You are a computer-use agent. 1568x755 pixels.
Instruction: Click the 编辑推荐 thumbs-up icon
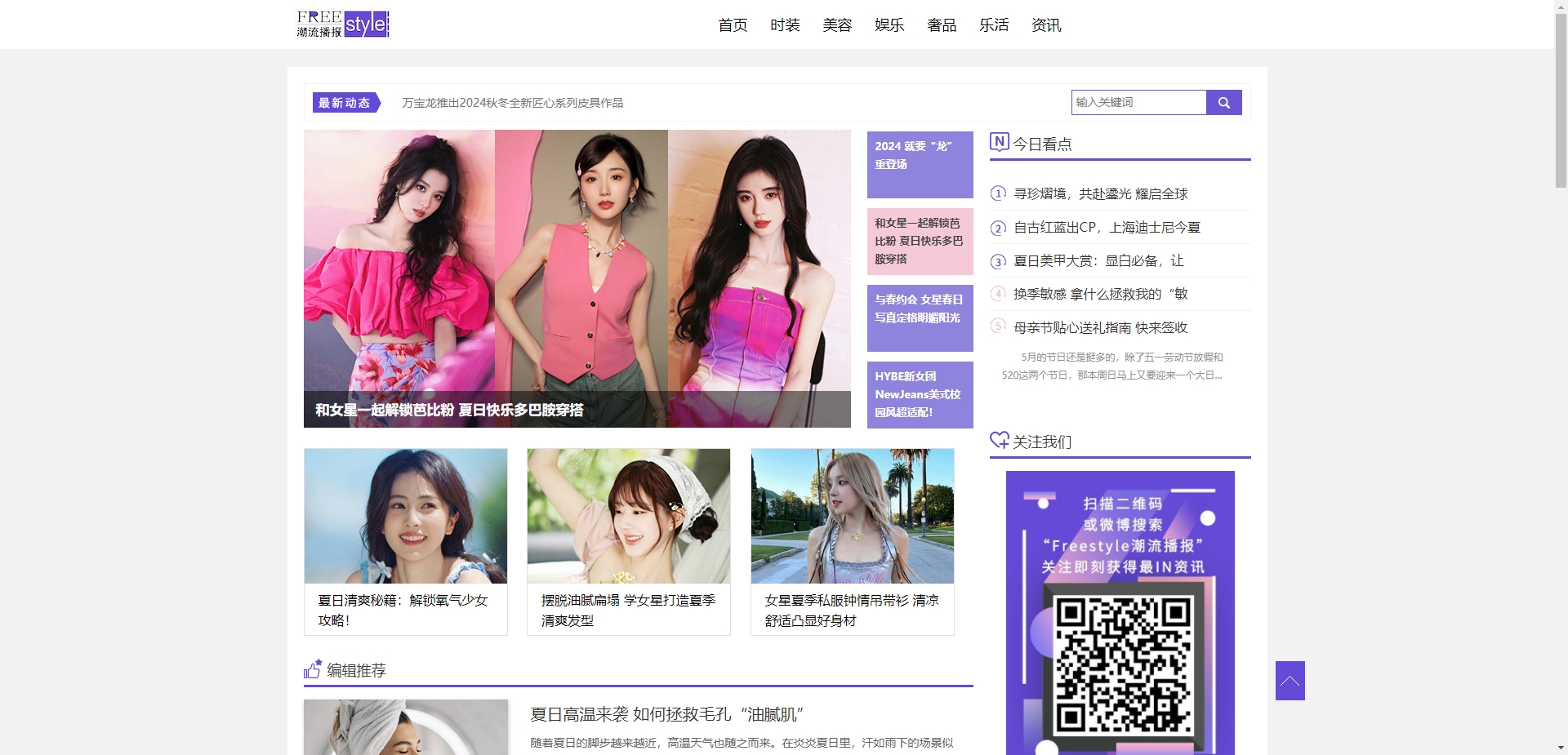(313, 669)
